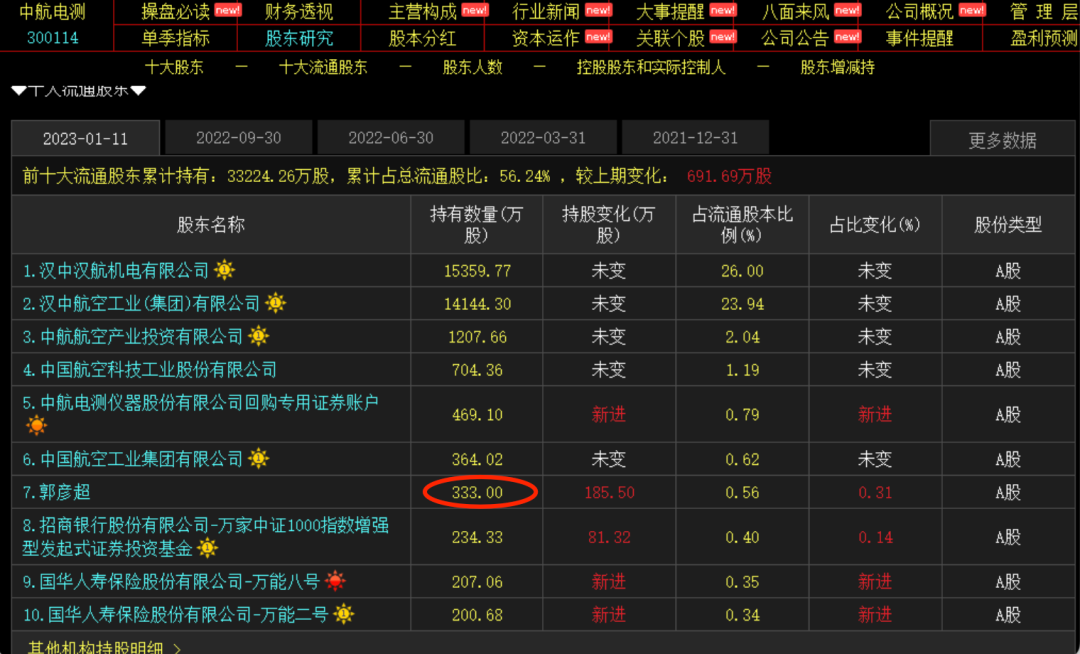Jump to 控股股东和实际控制人 section

pyautogui.click(x=651, y=67)
